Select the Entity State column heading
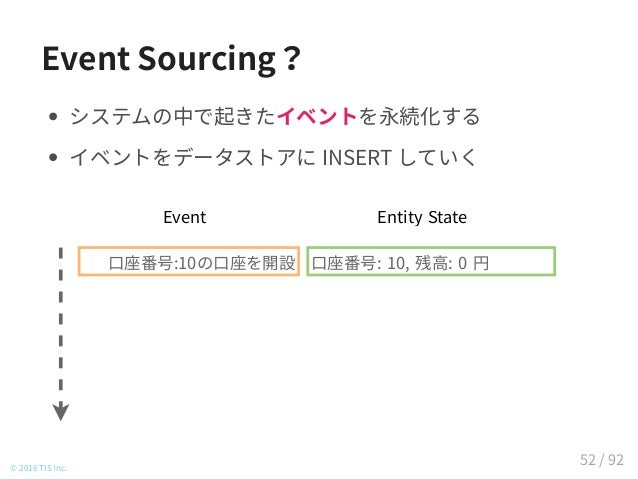This screenshot has width=638, height=479. click(422, 217)
